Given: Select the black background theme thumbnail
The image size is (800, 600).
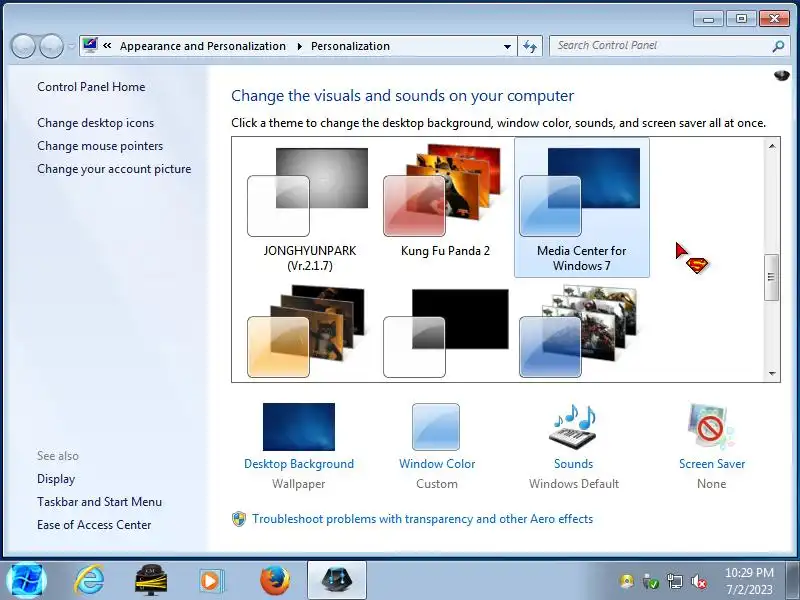Looking at the screenshot, I should tap(445, 333).
